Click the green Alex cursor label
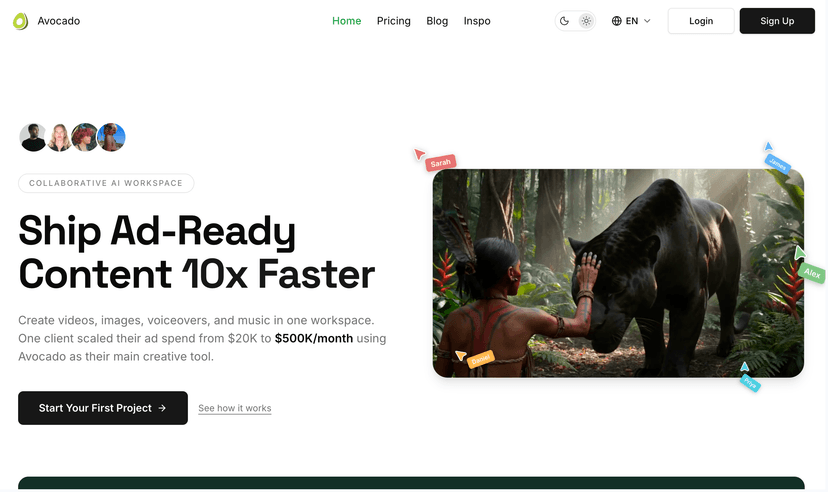 coord(812,272)
